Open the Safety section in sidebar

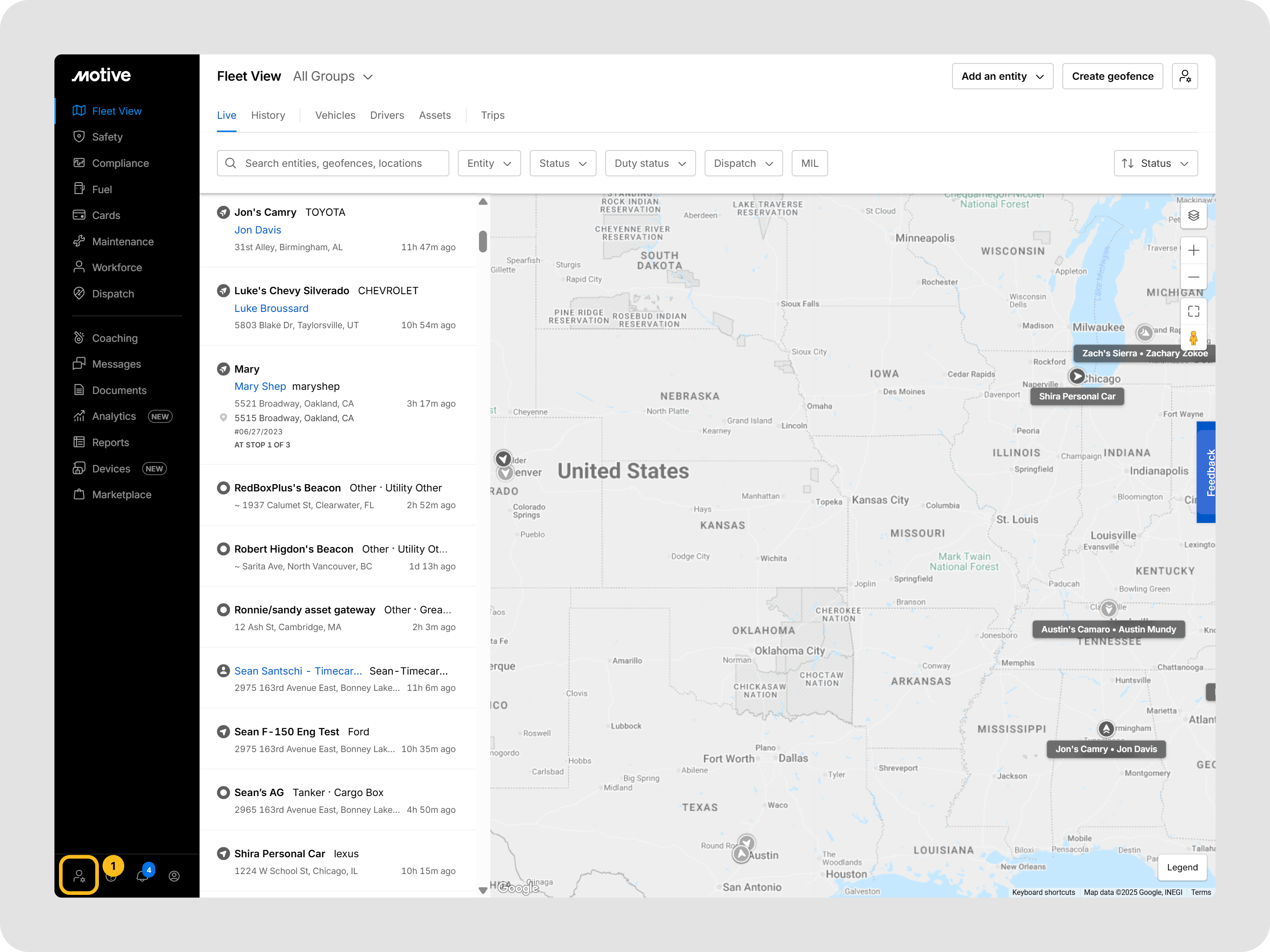click(x=107, y=136)
